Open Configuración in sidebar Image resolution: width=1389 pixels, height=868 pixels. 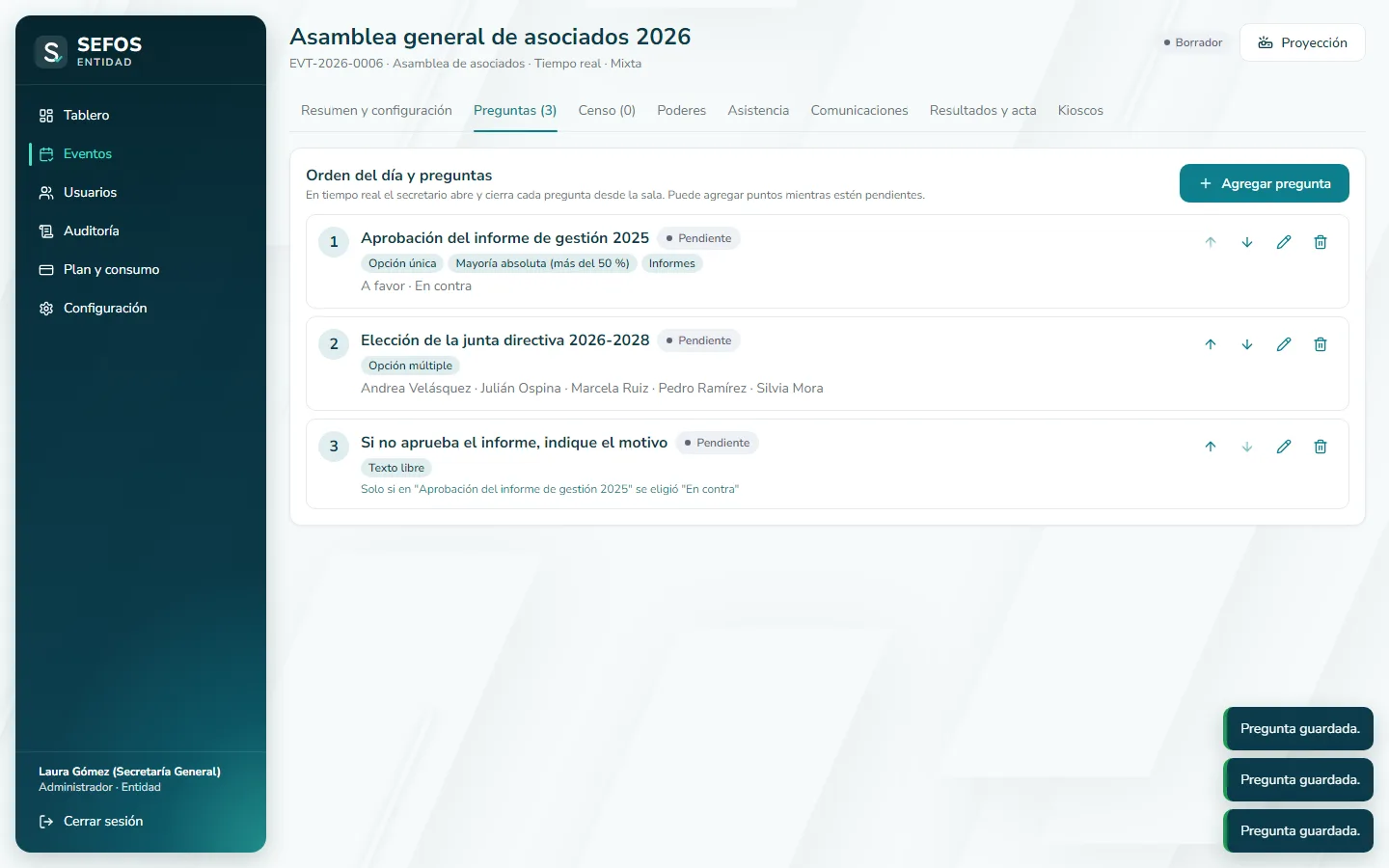point(141,308)
